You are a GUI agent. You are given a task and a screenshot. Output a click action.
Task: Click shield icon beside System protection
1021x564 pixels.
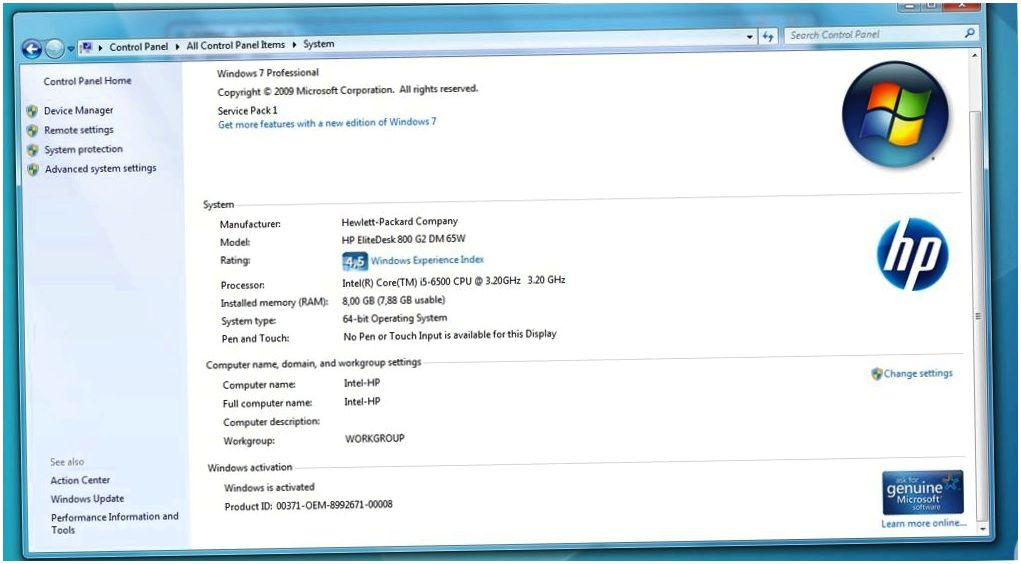(33, 150)
